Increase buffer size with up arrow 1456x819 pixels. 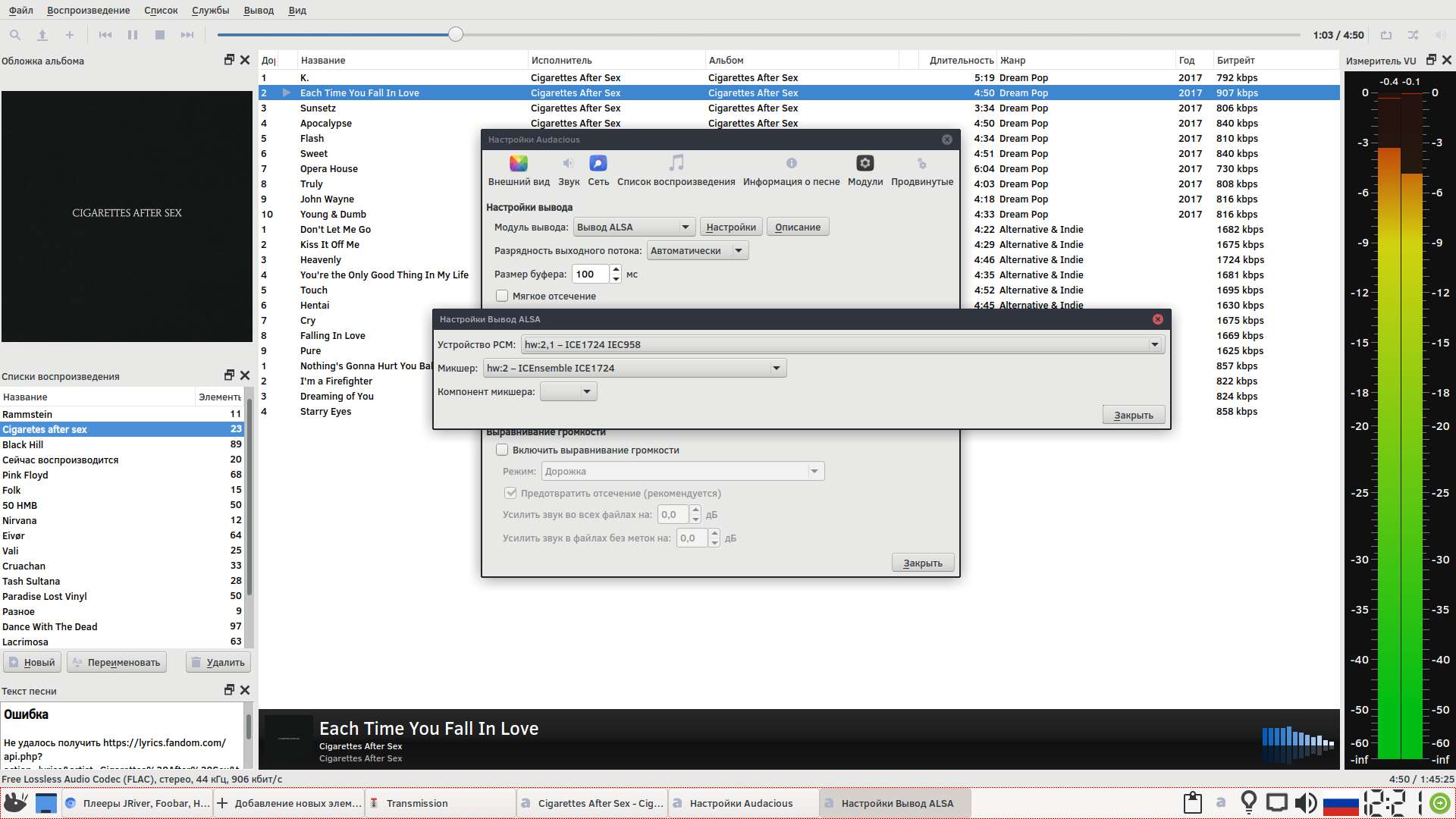(616, 269)
